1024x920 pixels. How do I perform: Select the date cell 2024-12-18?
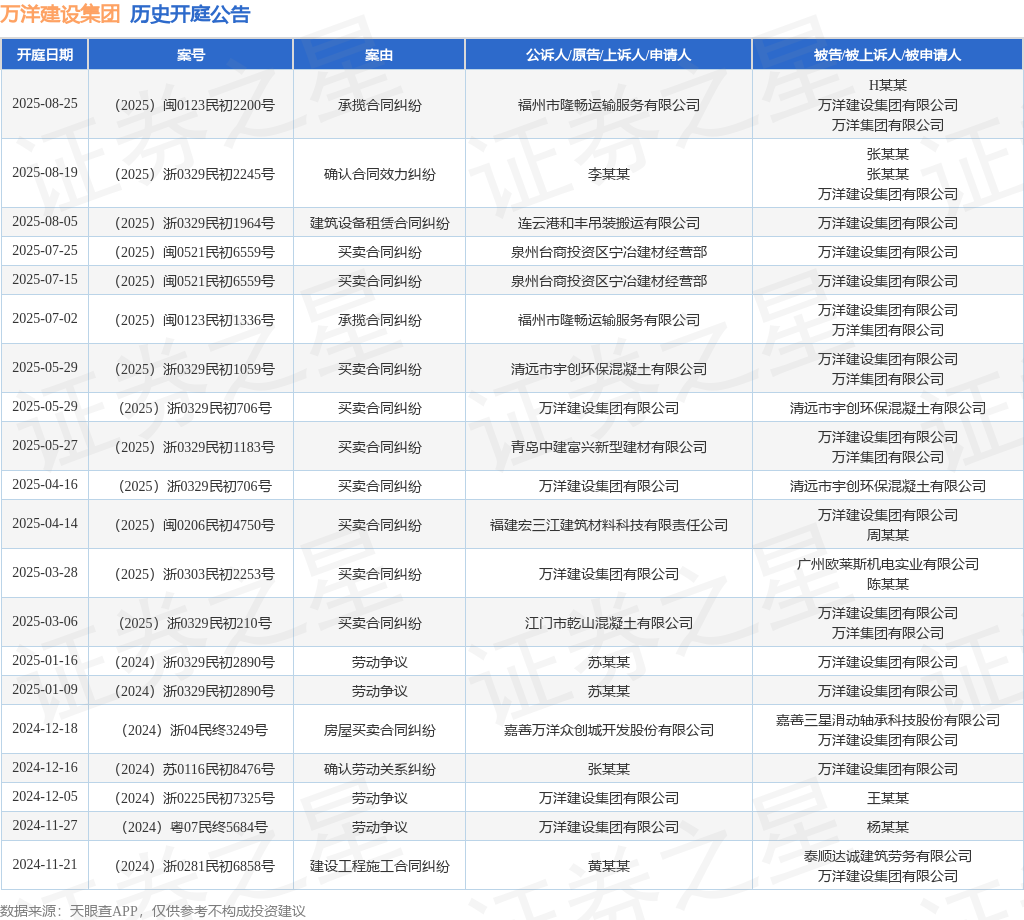tap(45, 729)
